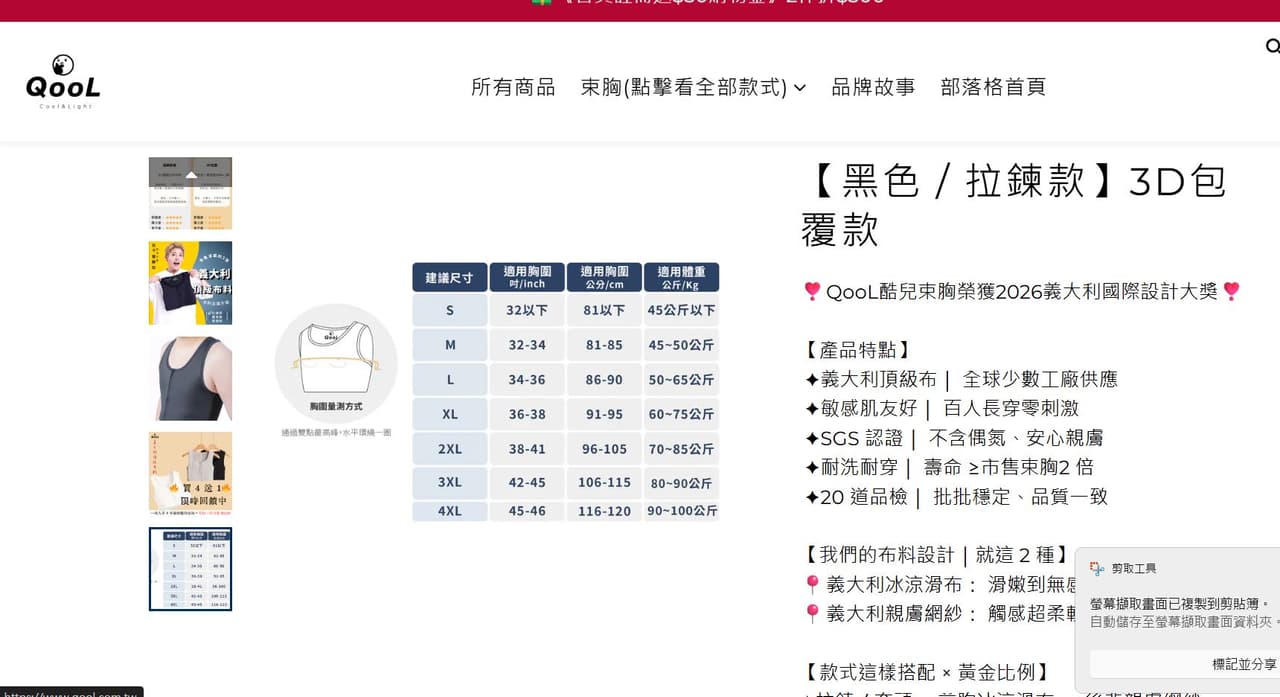Expand the 束胸 menu chevron
Viewport: 1280px width, 697px height.
[x=800, y=88]
